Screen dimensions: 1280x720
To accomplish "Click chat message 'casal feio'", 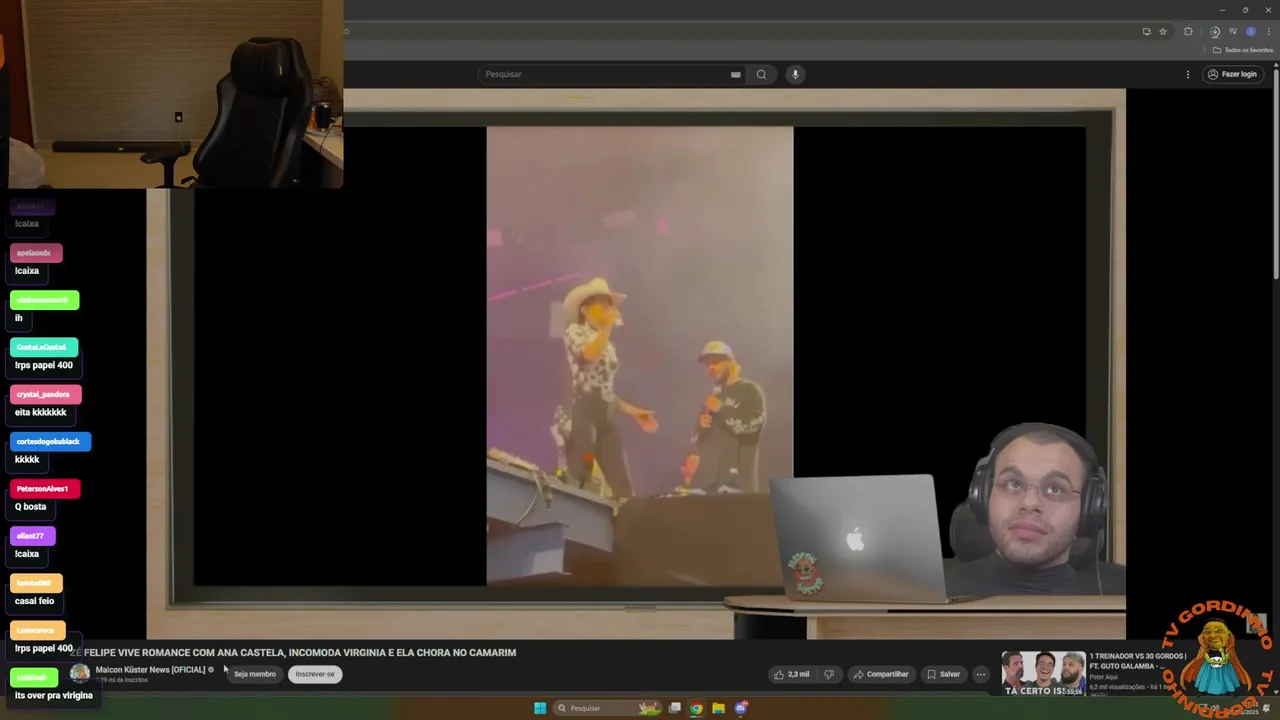I will [x=34, y=601].
